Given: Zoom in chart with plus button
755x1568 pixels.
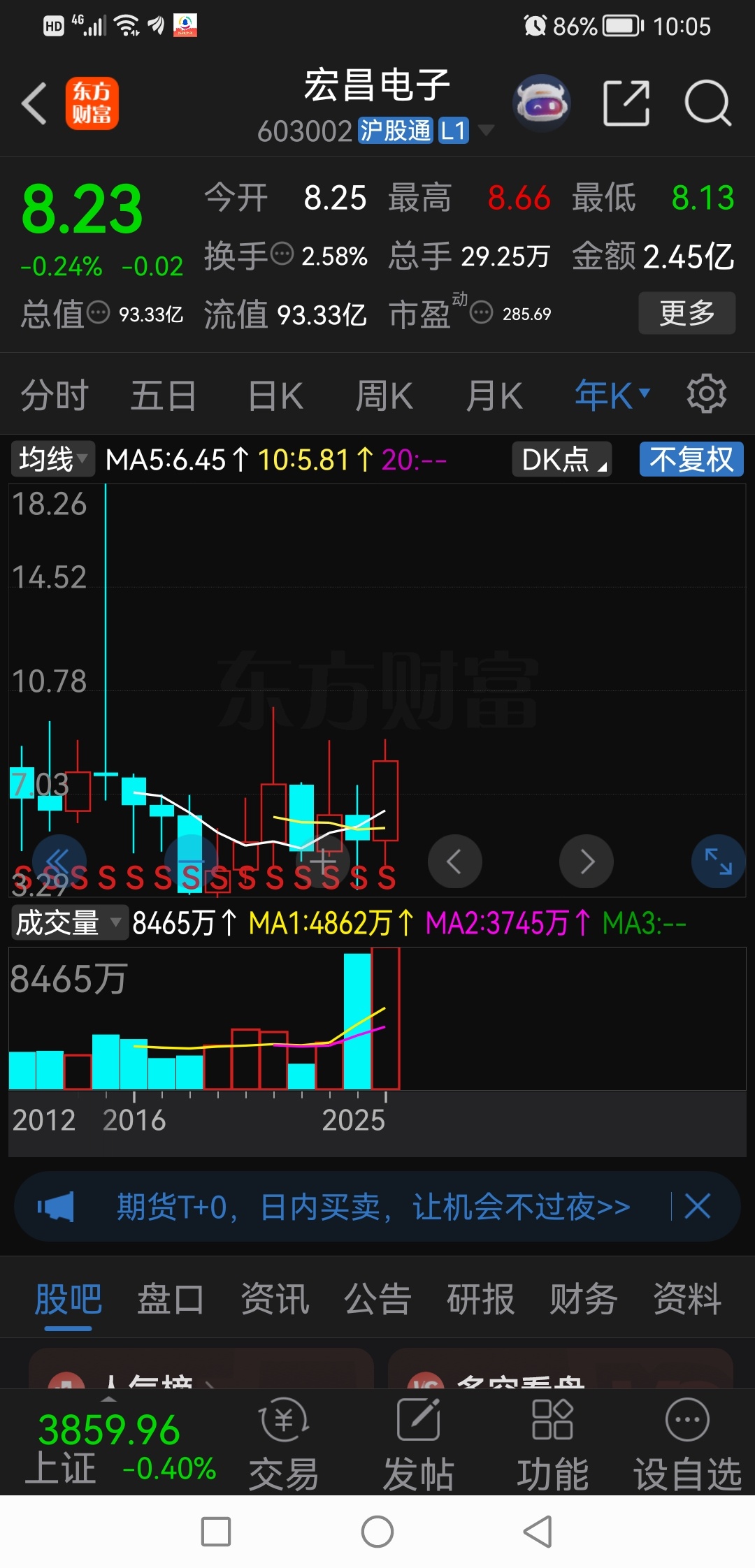Looking at the screenshot, I should pos(322,861).
